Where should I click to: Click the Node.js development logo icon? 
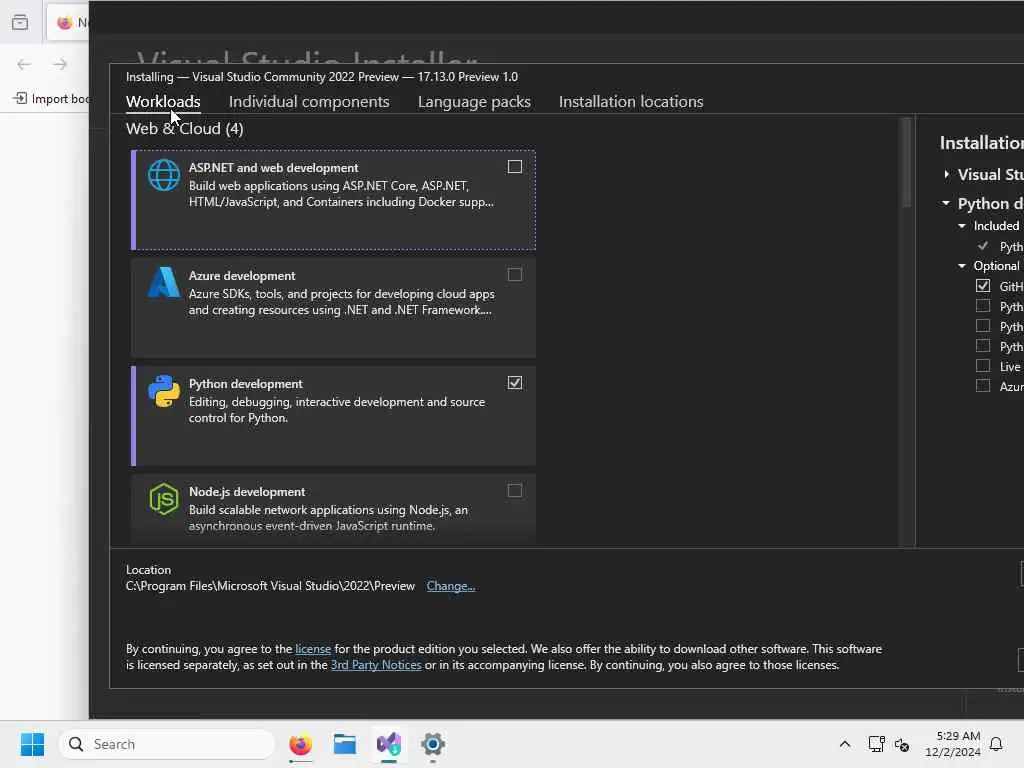(163, 499)
